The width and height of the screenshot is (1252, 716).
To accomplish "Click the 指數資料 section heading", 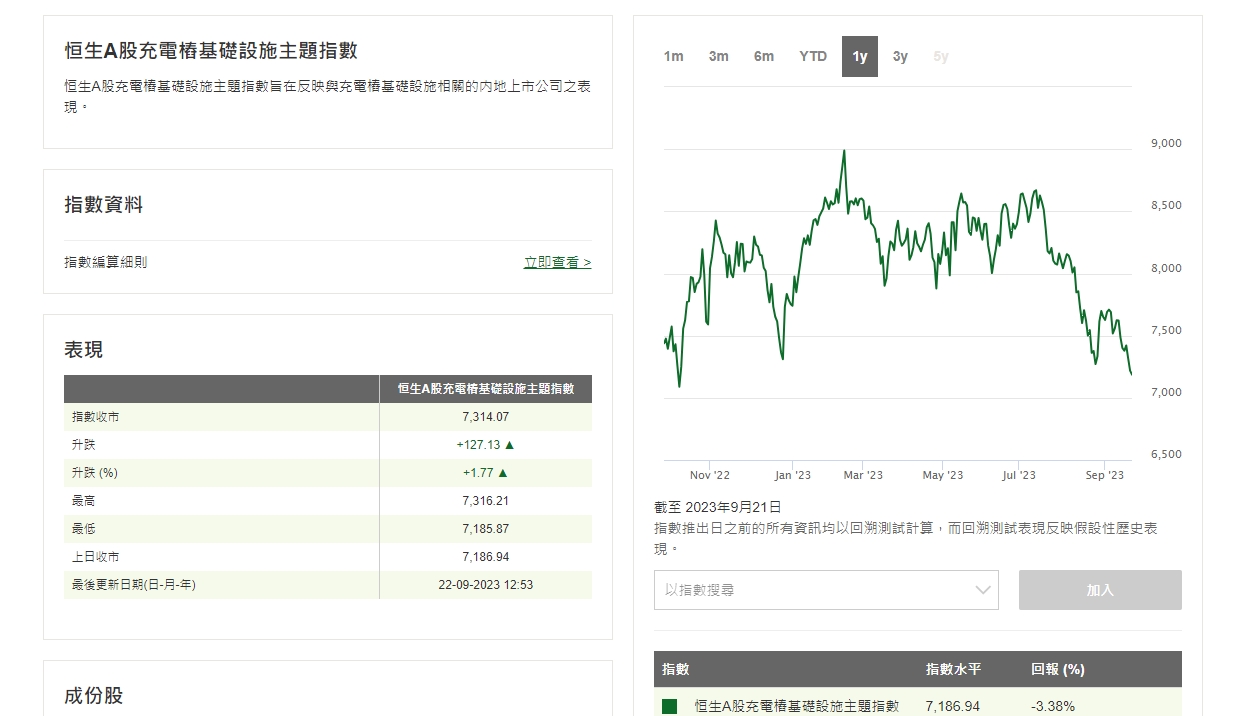I will click(103, 205).
